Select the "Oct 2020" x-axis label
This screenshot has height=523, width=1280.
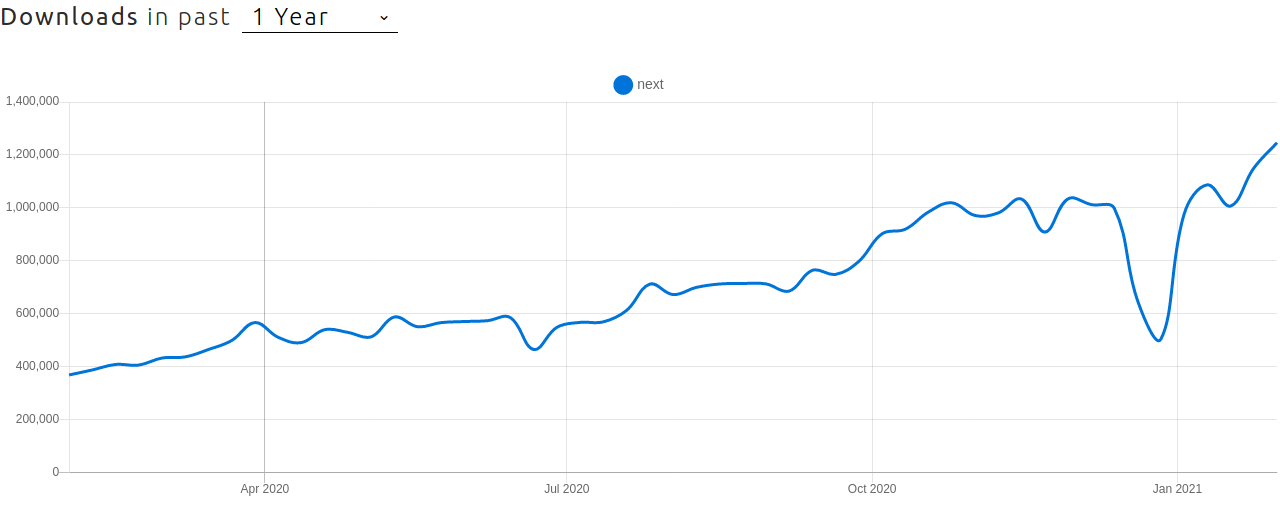click(x=872, y=489)
